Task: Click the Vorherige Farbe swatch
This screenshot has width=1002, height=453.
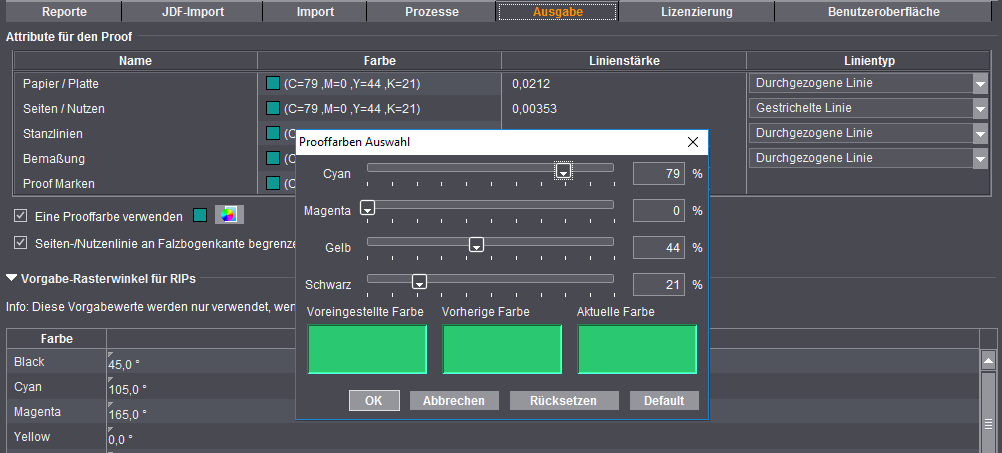Action: pos(502,349)
